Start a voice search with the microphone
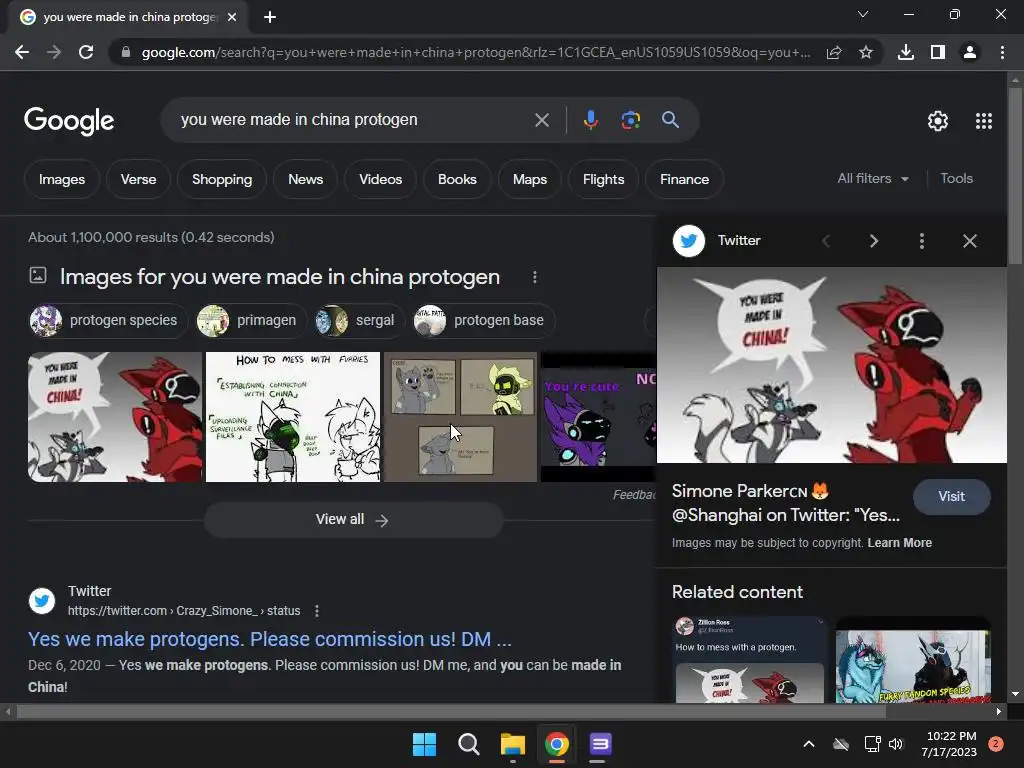Screen dimensions: 1024x768 click(x=590, y=120)
